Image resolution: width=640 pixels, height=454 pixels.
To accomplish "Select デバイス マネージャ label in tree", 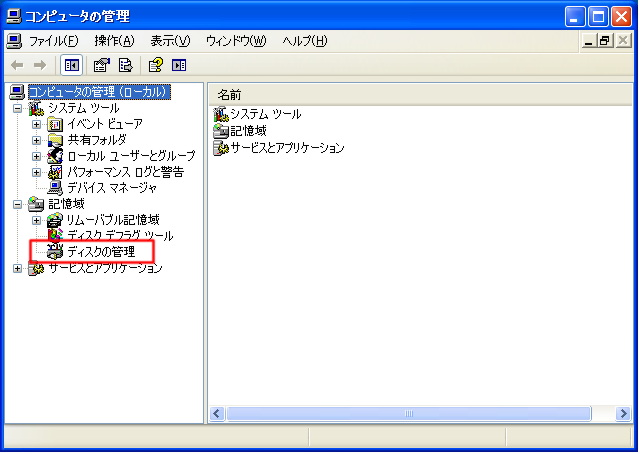I will click(x=112, y=188).
